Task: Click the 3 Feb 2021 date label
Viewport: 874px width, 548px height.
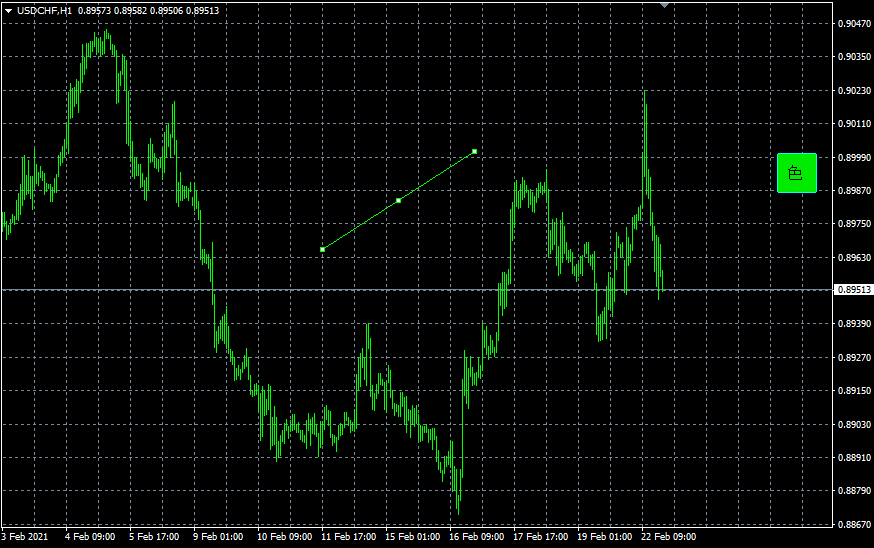Action: (x=25, y=537)
